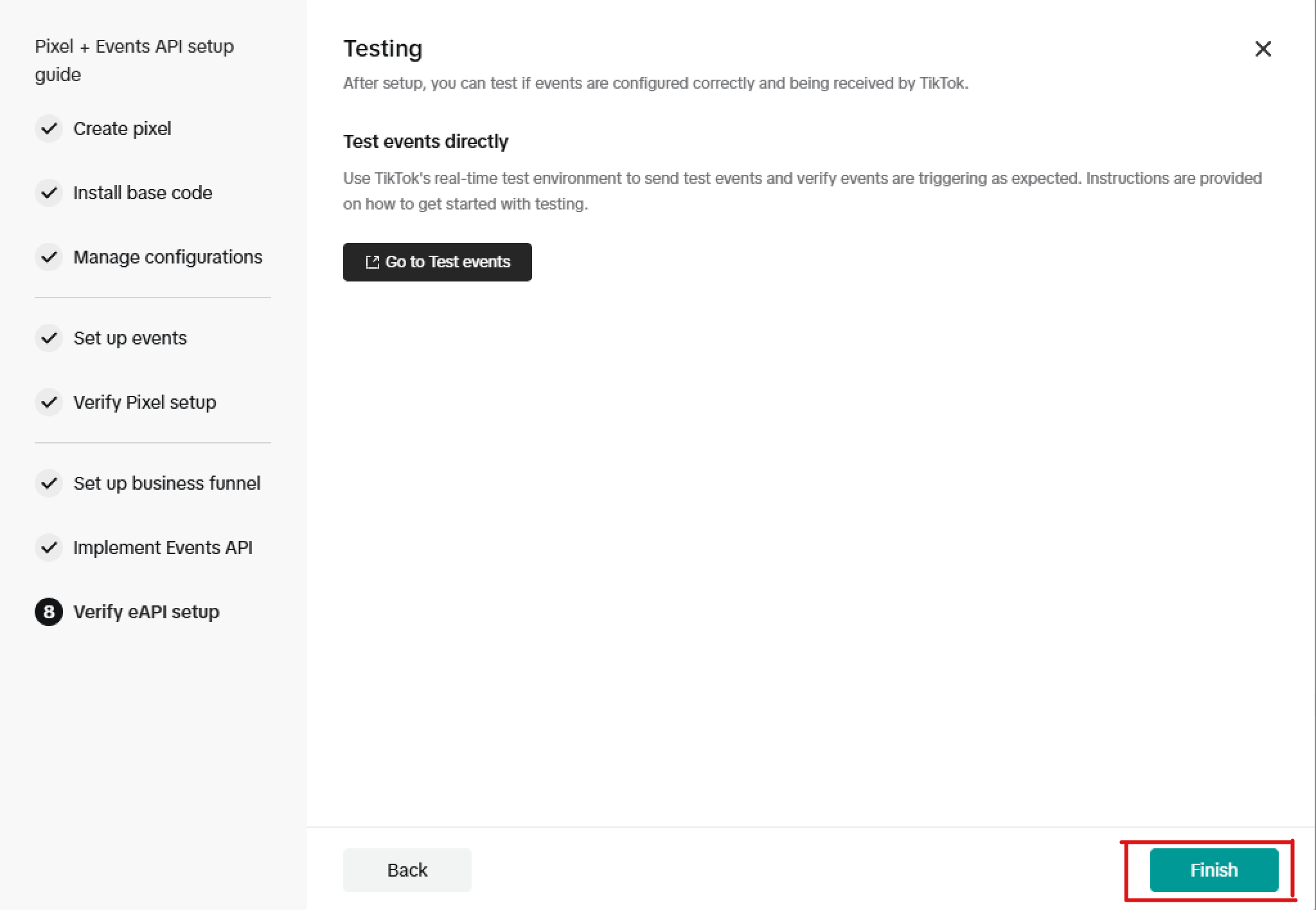Click the checkmark icon beside Create pixel

[x=49, y=129]
